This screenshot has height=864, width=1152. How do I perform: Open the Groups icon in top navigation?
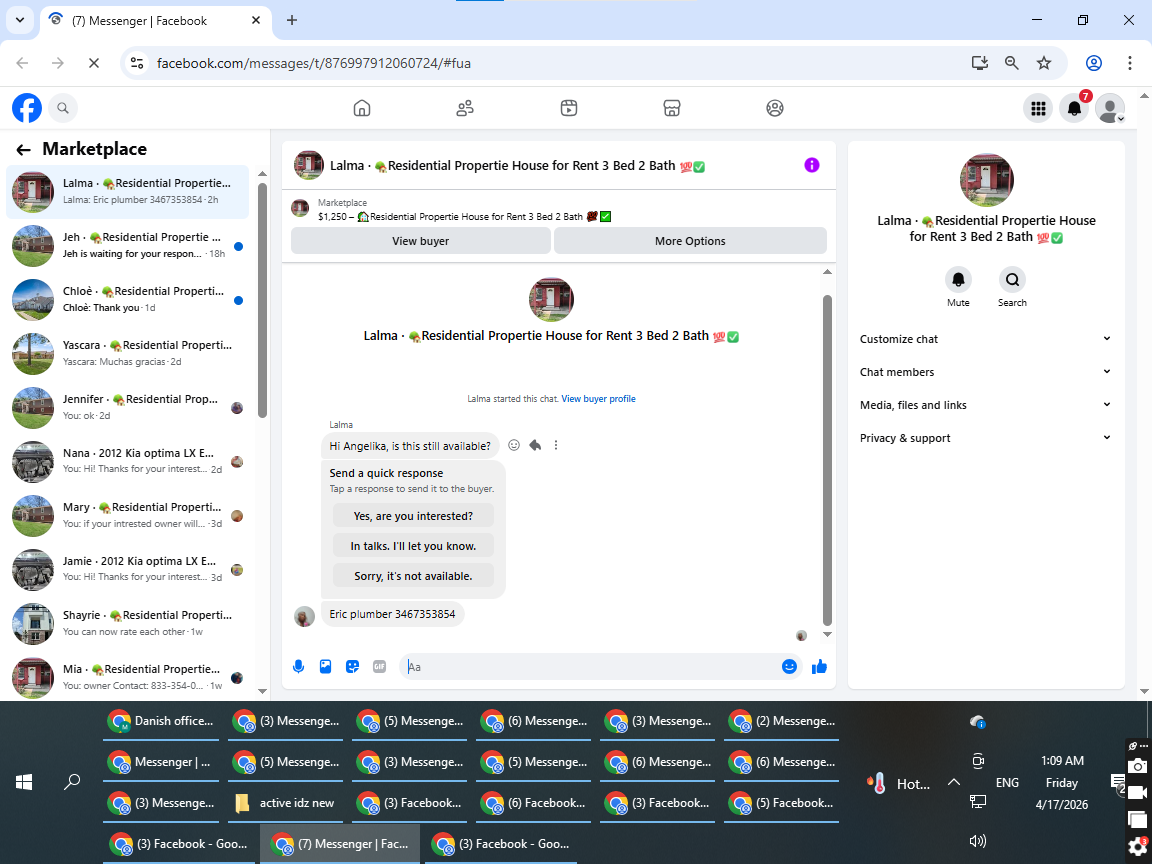[775, 108]
